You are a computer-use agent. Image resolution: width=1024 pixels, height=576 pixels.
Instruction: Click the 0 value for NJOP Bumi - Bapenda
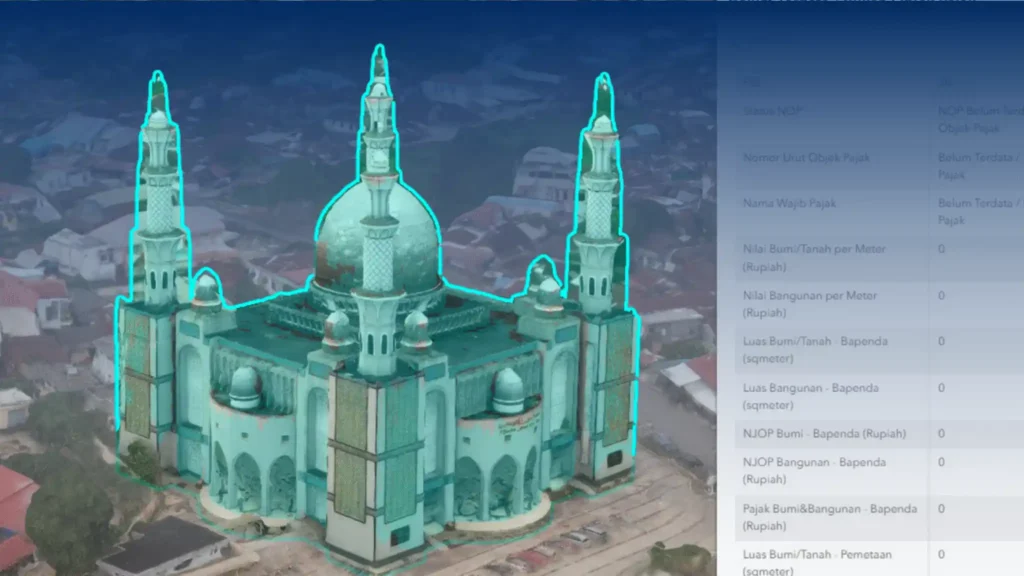tap(941, 434)
